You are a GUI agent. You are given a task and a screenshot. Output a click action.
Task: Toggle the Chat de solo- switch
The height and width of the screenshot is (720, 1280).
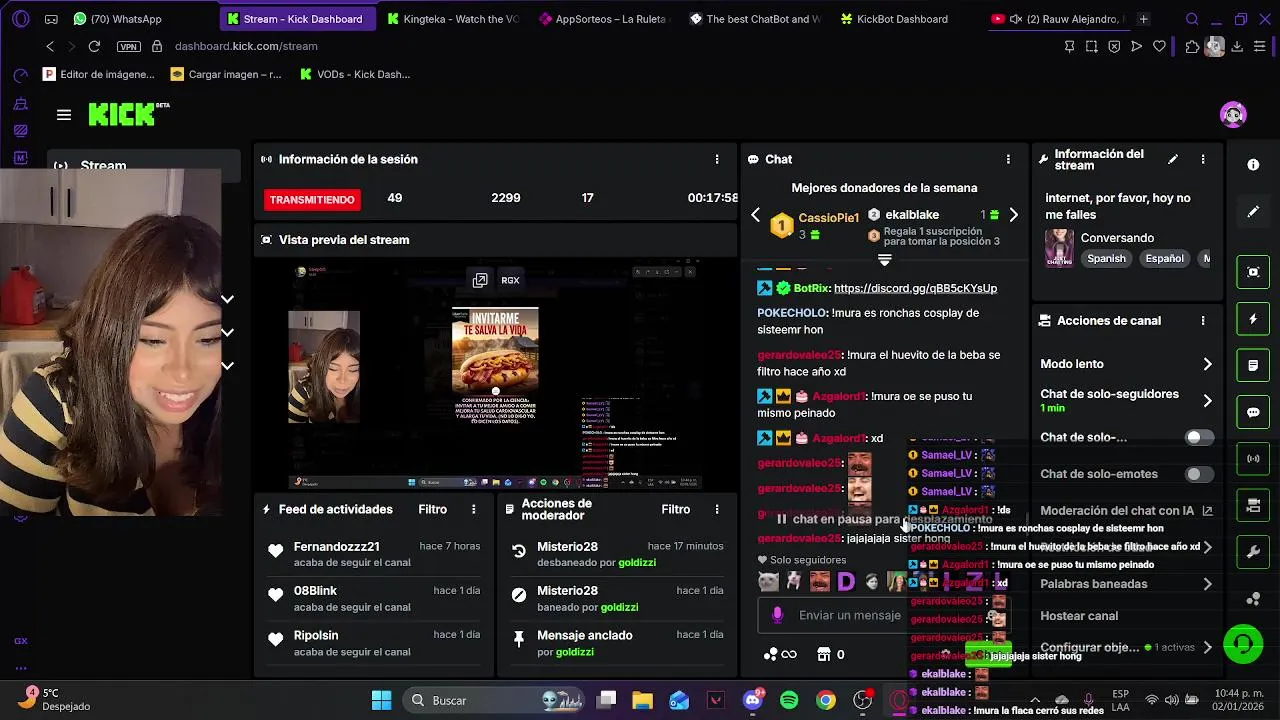[1199, 437]
